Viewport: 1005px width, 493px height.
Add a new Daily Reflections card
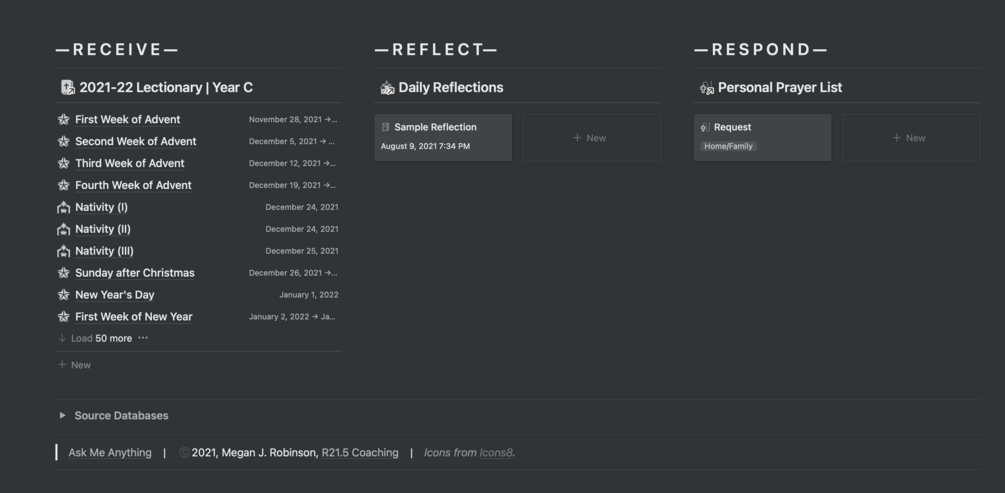click(x=591, y=138)
